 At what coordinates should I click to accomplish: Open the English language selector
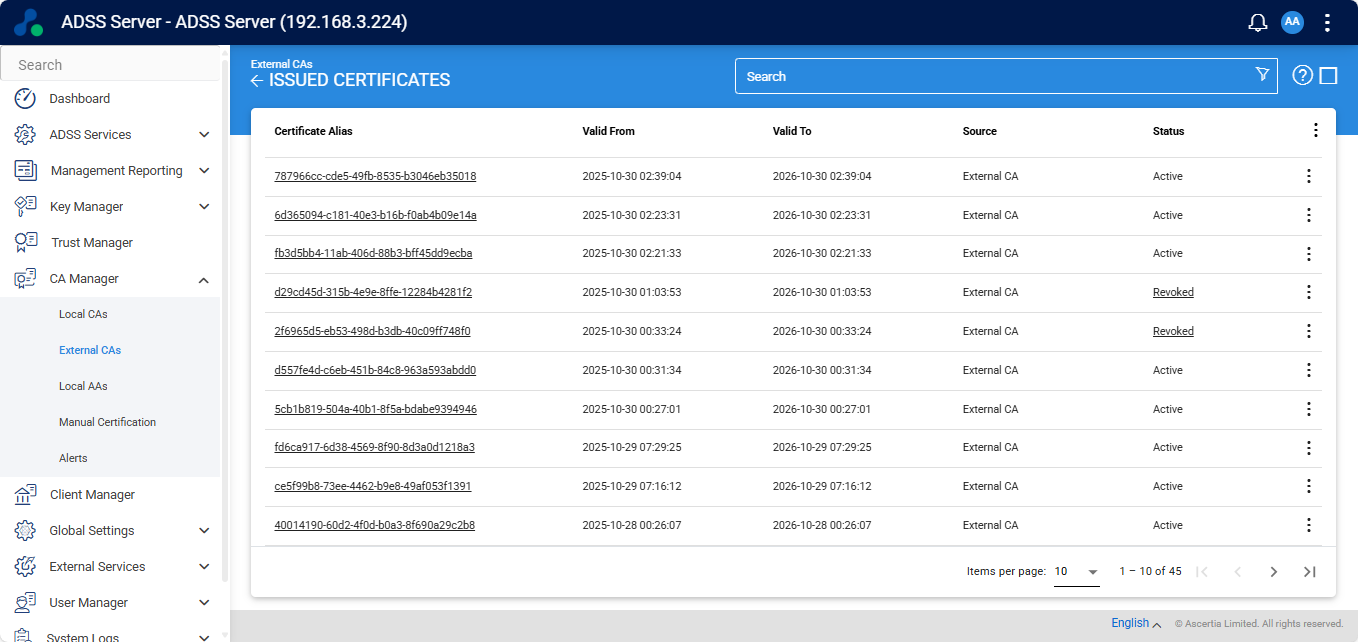(x=1136, y=623)
